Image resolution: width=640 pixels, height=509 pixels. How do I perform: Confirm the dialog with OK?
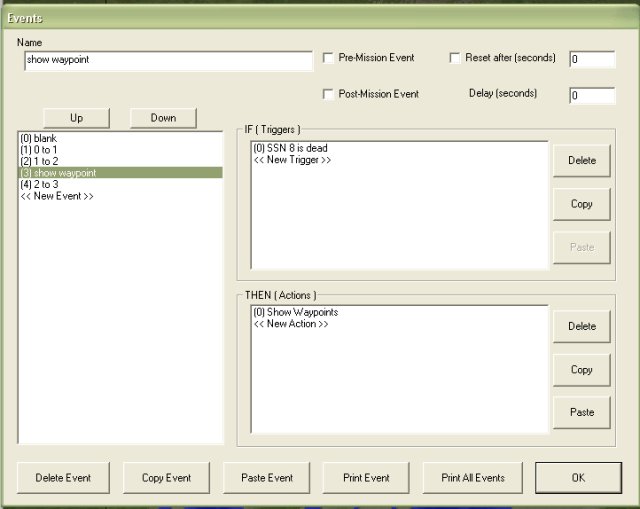click(x=578, y=478)
